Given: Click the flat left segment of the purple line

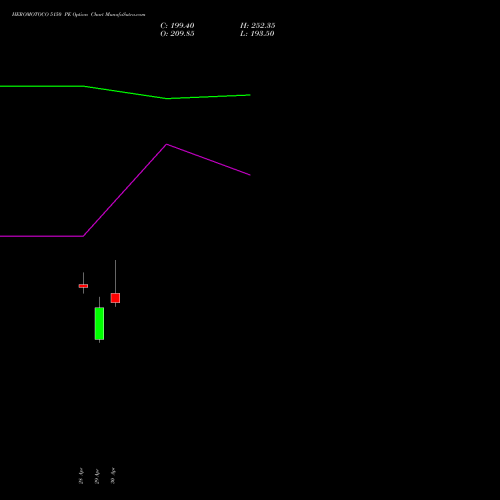Looking at the screenshot, I should (42, 236).
